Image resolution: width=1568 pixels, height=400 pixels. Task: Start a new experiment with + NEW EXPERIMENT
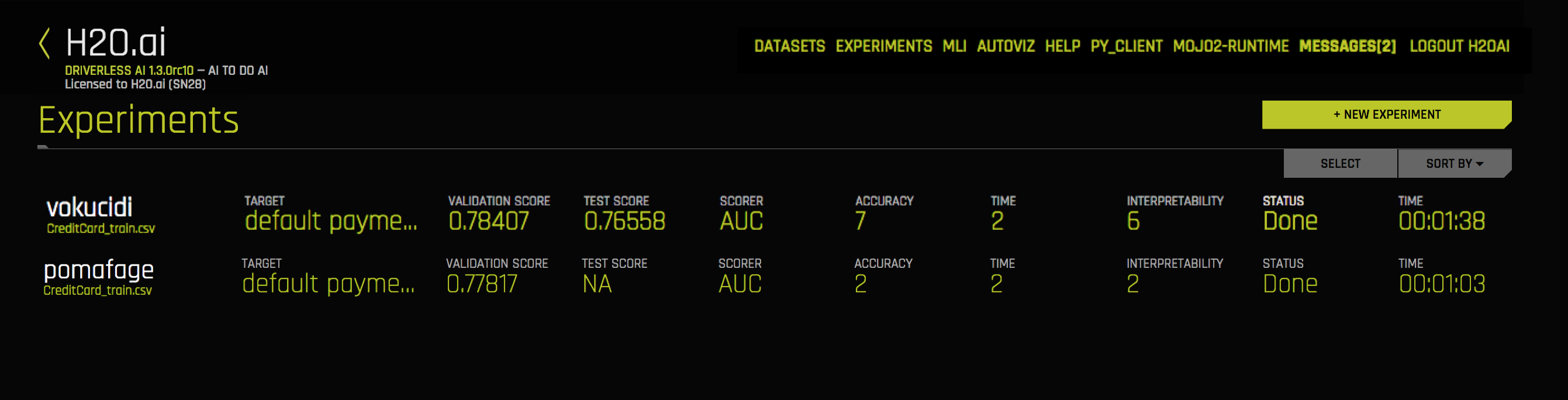click(x=1386, y=115)
